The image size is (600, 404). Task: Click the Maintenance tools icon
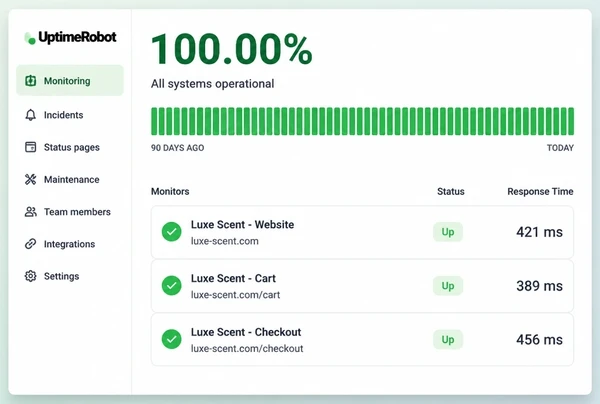pos(31,179)
